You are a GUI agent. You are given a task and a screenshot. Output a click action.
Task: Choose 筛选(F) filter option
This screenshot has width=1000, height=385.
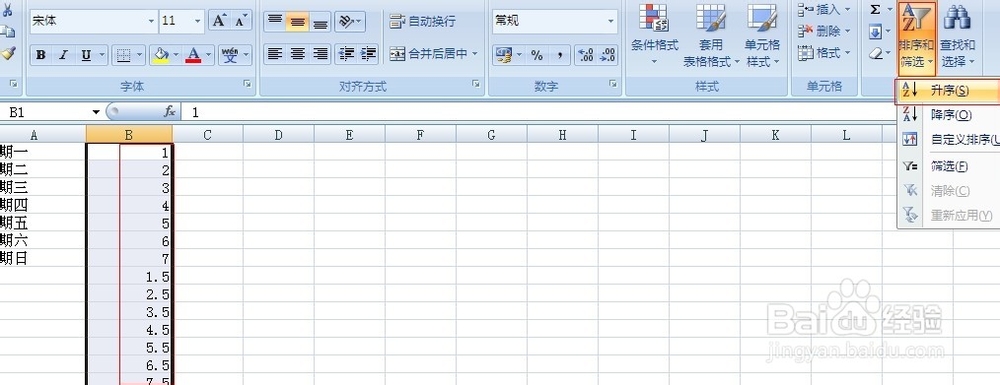949,166
